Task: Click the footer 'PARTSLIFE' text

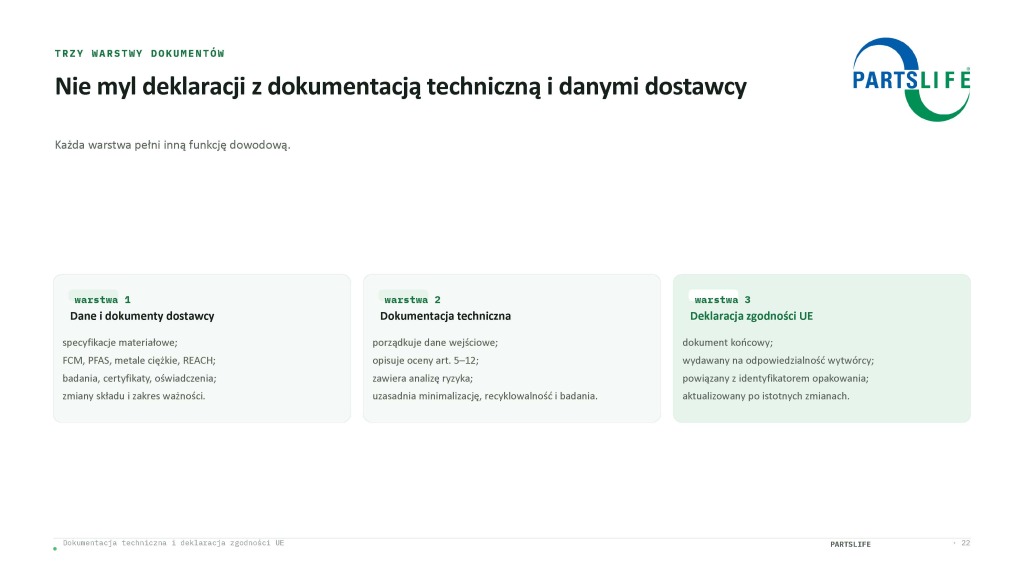Action: pyautogui.click(x=850, y=544)
